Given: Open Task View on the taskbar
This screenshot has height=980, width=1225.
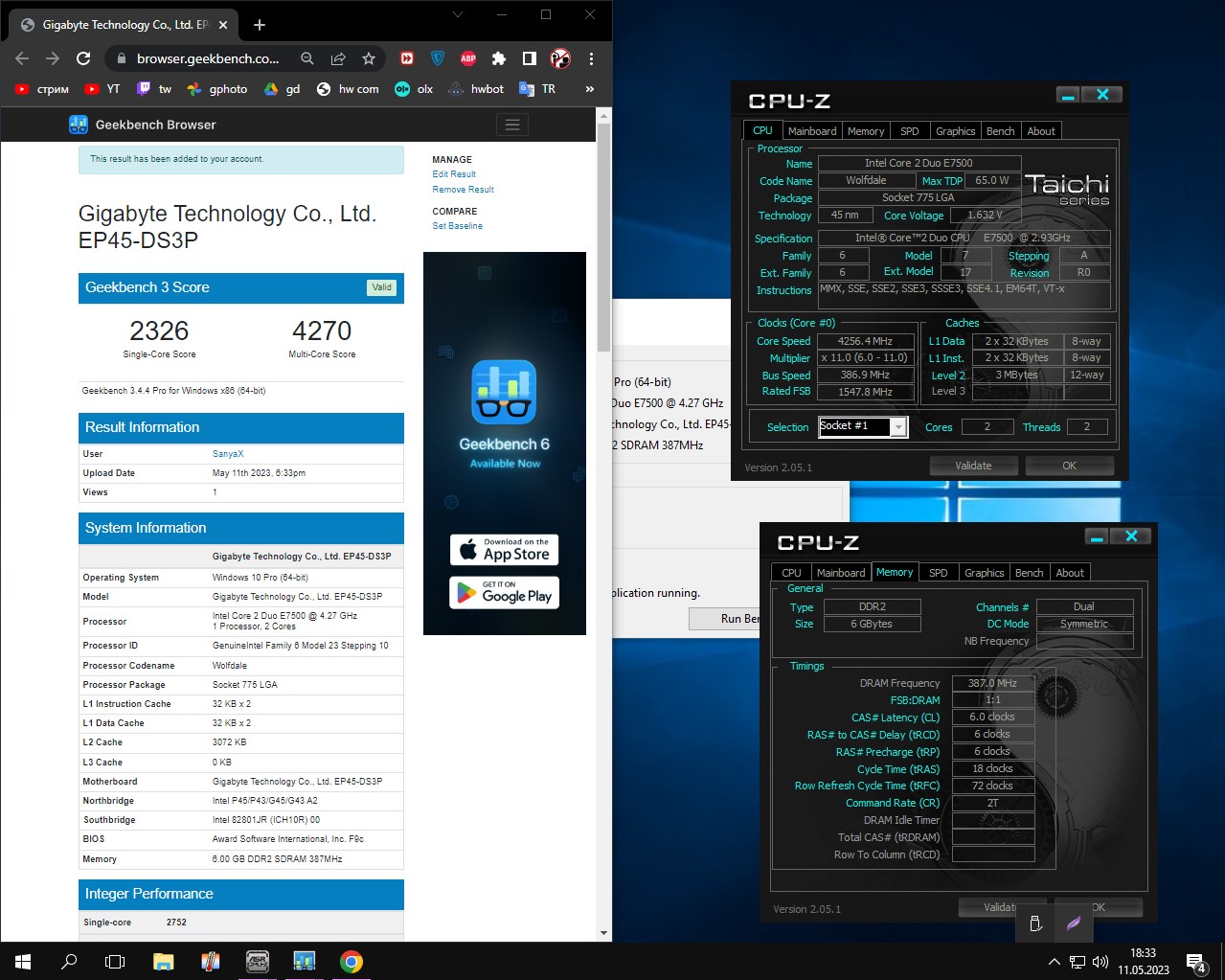Looking at the screenshot, I should click(115, 962).
